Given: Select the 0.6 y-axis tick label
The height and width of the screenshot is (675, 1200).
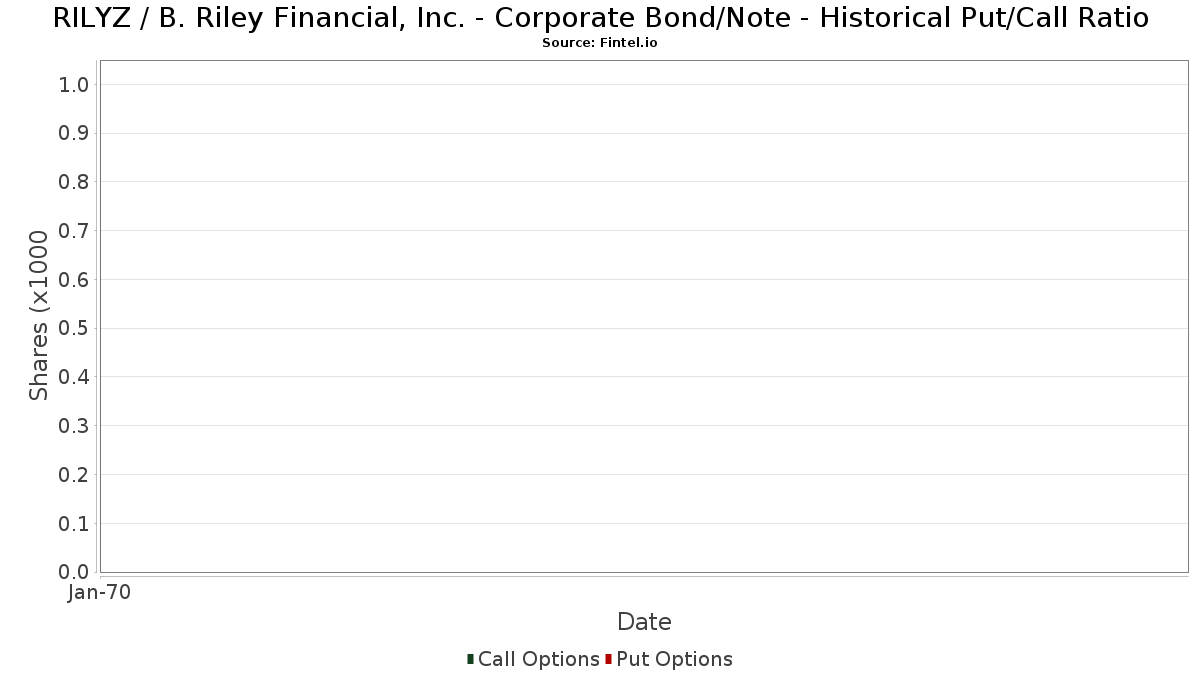Looking at the screenshot, I should pyautogui.click(x=75, y=280).
